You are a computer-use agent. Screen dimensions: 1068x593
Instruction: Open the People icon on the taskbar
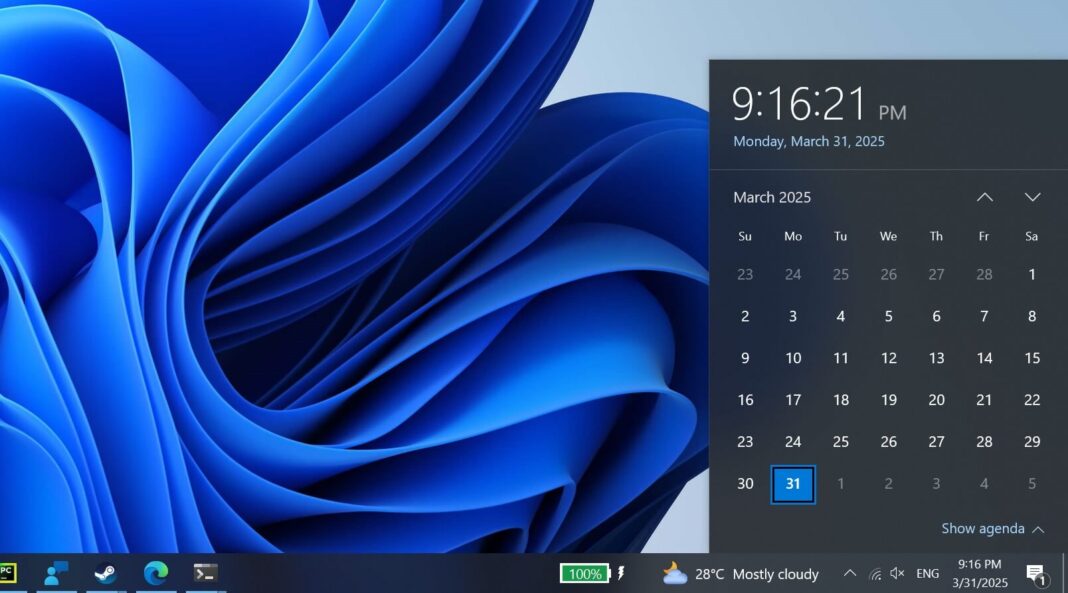[x=55, y=573]
